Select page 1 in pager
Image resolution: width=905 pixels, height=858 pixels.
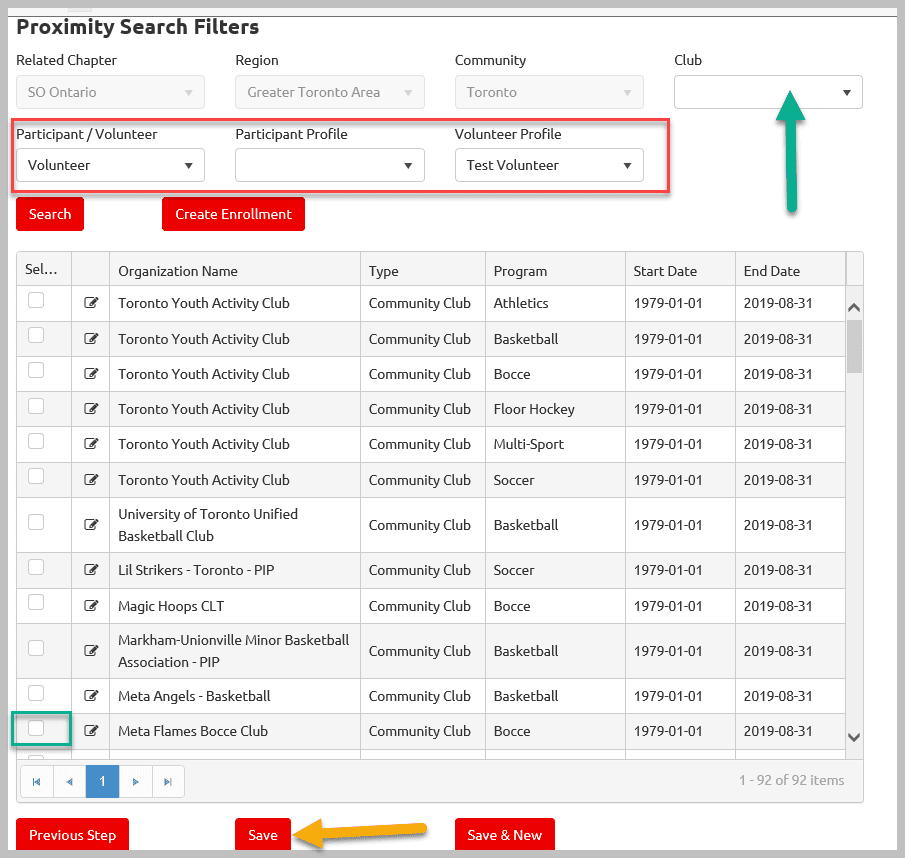(x=102, y=782)
